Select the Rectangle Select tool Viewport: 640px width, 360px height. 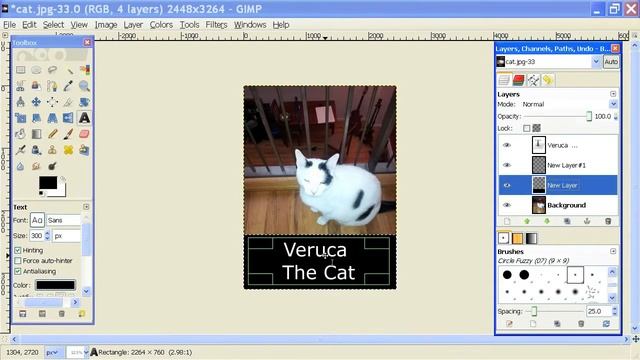coord(20,70)
